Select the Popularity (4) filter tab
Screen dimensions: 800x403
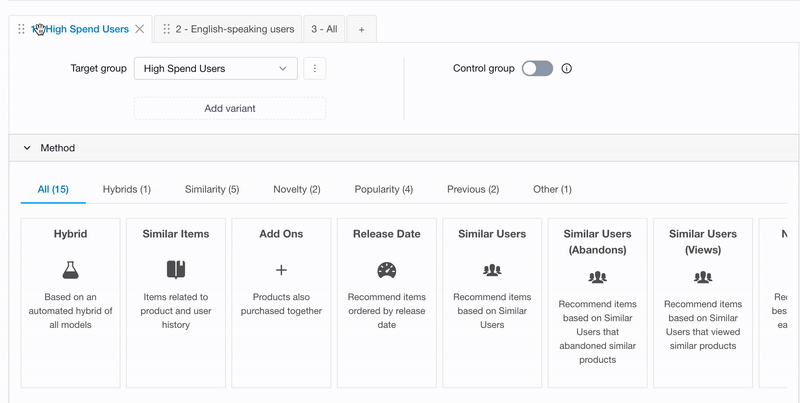click(384, 189)
